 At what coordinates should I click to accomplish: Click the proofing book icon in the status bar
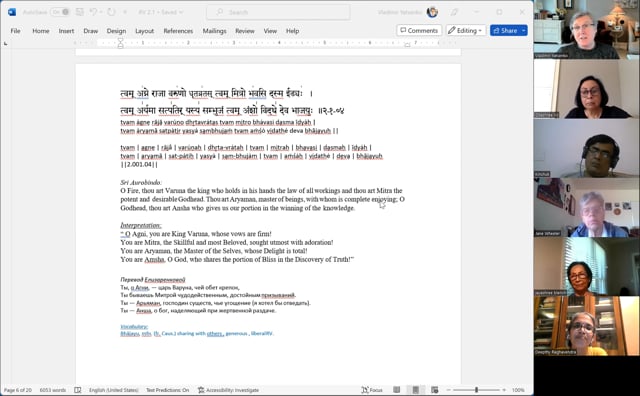pyautogui.click(x=78, y=390)
